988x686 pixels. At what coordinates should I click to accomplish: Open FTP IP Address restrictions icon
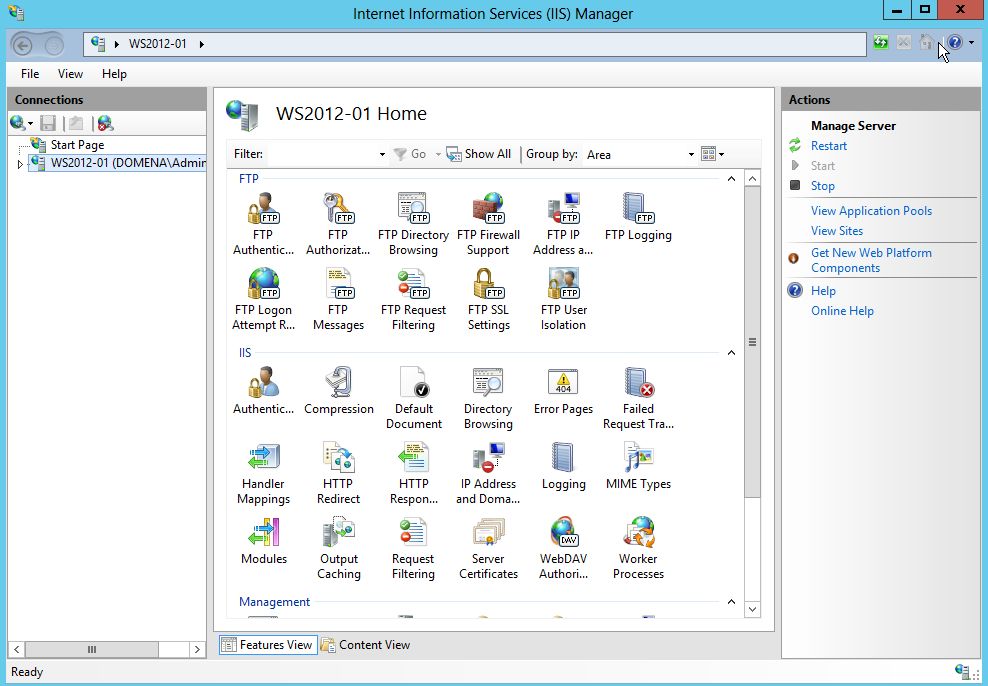(x=563, y=224)
